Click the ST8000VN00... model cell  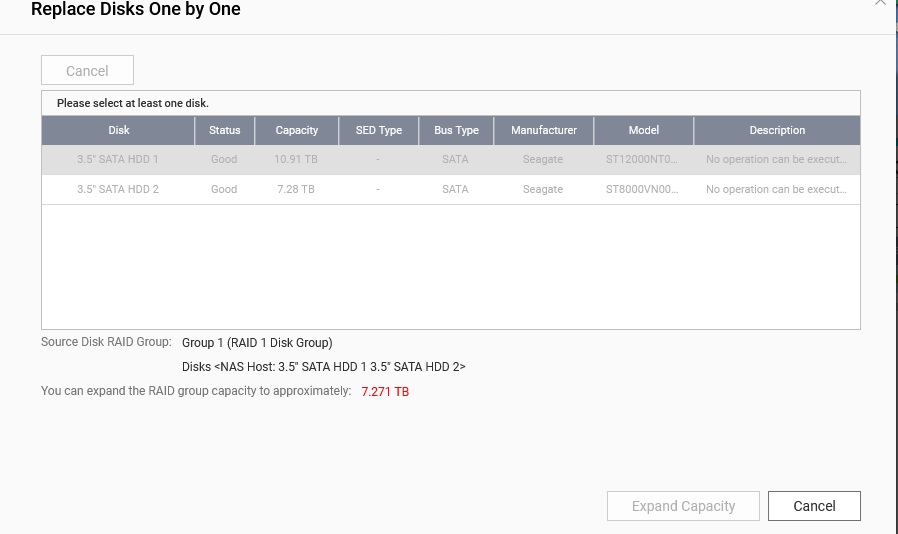642,190
